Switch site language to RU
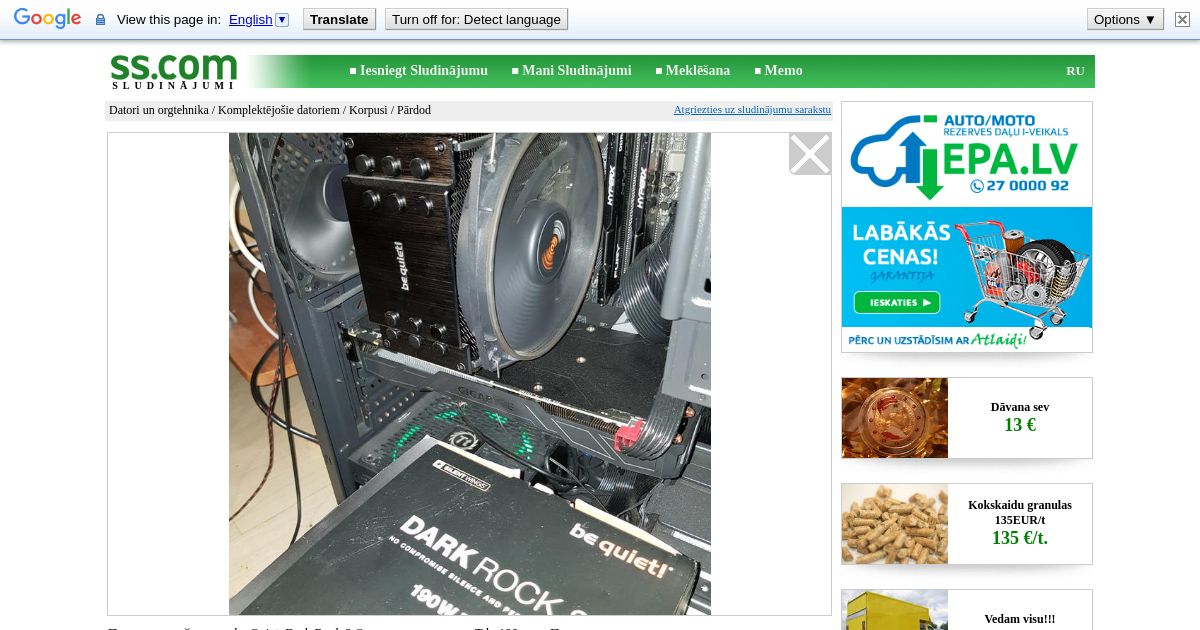This screenshot has height=630, width=1200. (x=1075, y=71)
